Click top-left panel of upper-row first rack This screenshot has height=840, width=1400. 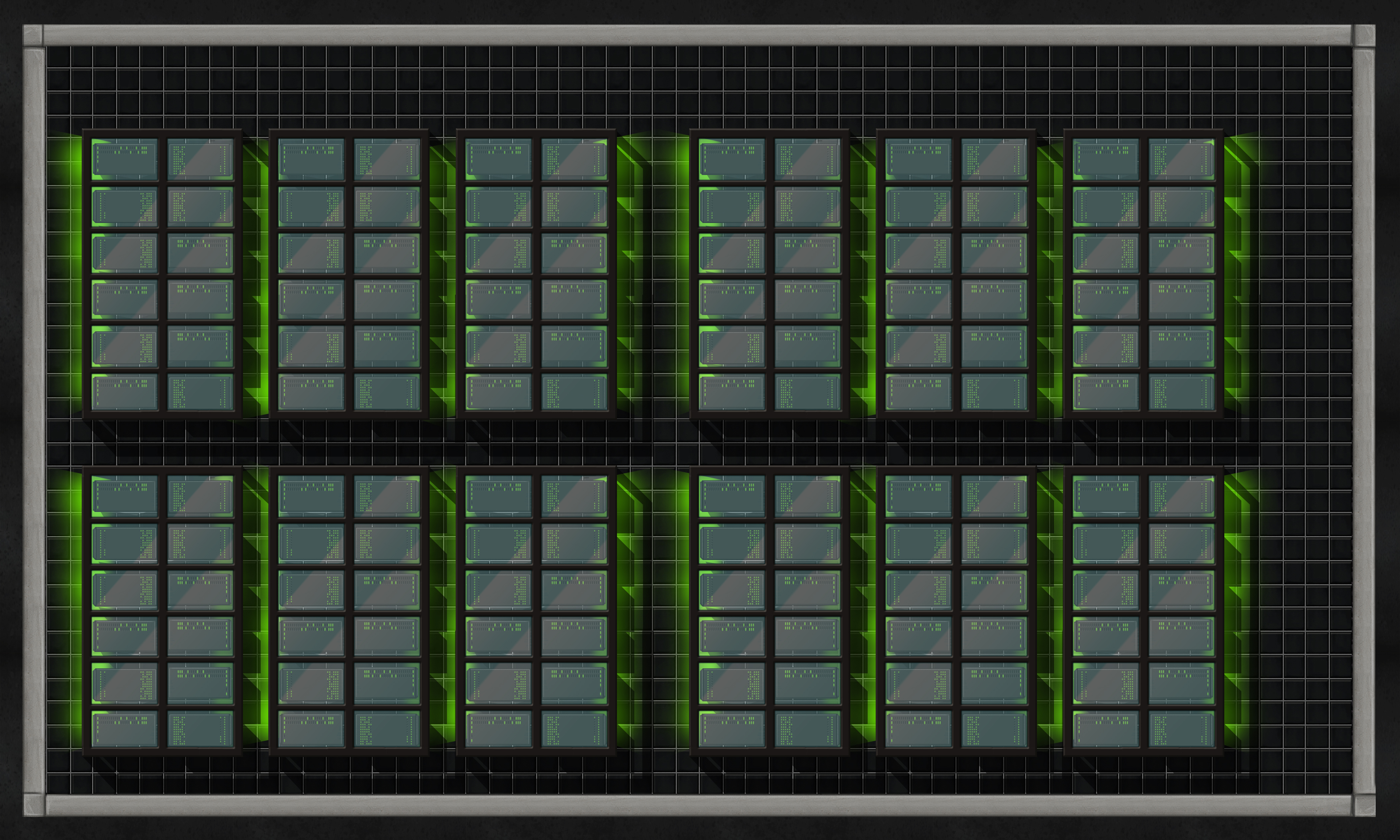point(124,159)
